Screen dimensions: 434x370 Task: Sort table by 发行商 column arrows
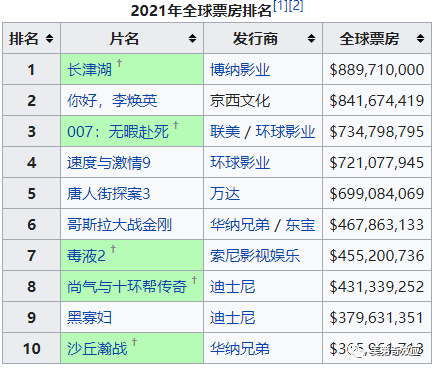311,39
